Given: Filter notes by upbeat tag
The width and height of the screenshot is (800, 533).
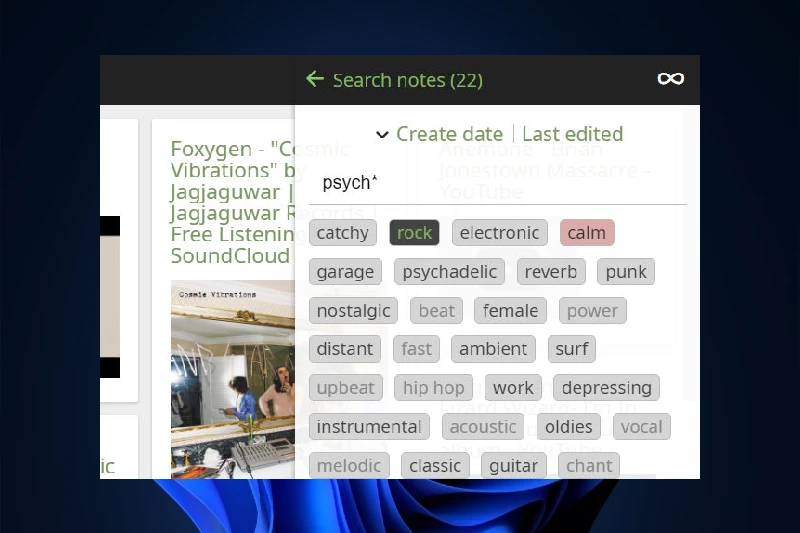Looking at the screenshot, I should pyautogui.click(x=345, y=388).
